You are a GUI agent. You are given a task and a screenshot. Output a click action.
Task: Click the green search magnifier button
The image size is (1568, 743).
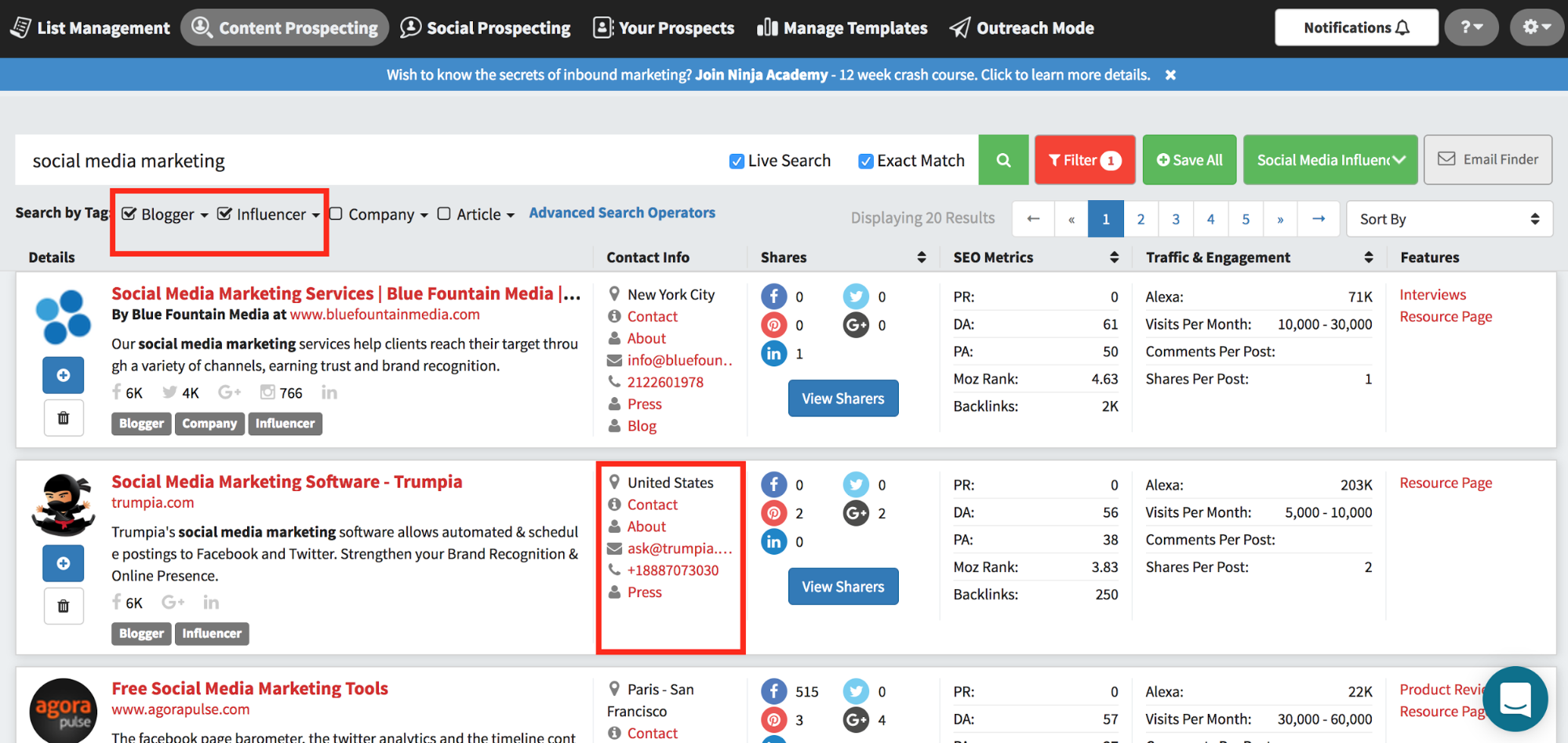tap(1003, 160)
